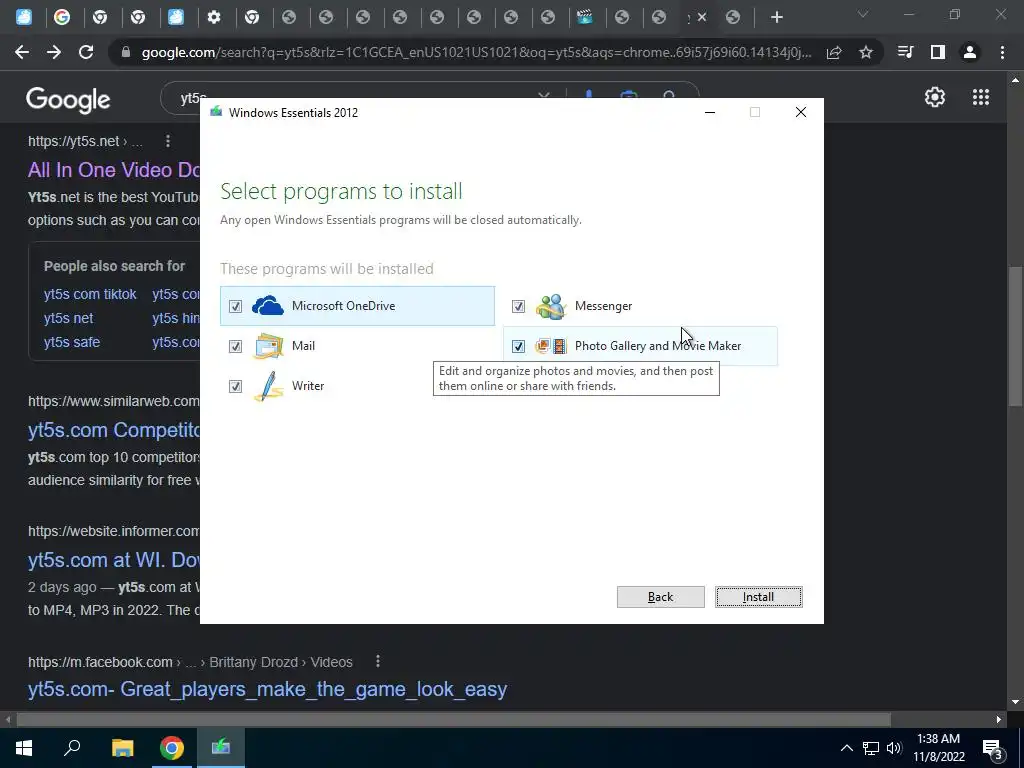
Task: Toggle the Messenger checkbox
Action: pyautogui.click(x=518, y=306)
